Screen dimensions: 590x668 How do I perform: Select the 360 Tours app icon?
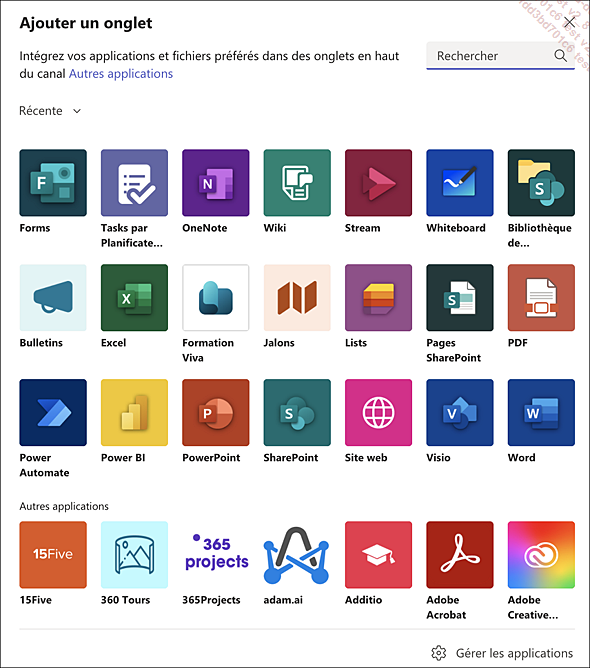tap(134, 555)
